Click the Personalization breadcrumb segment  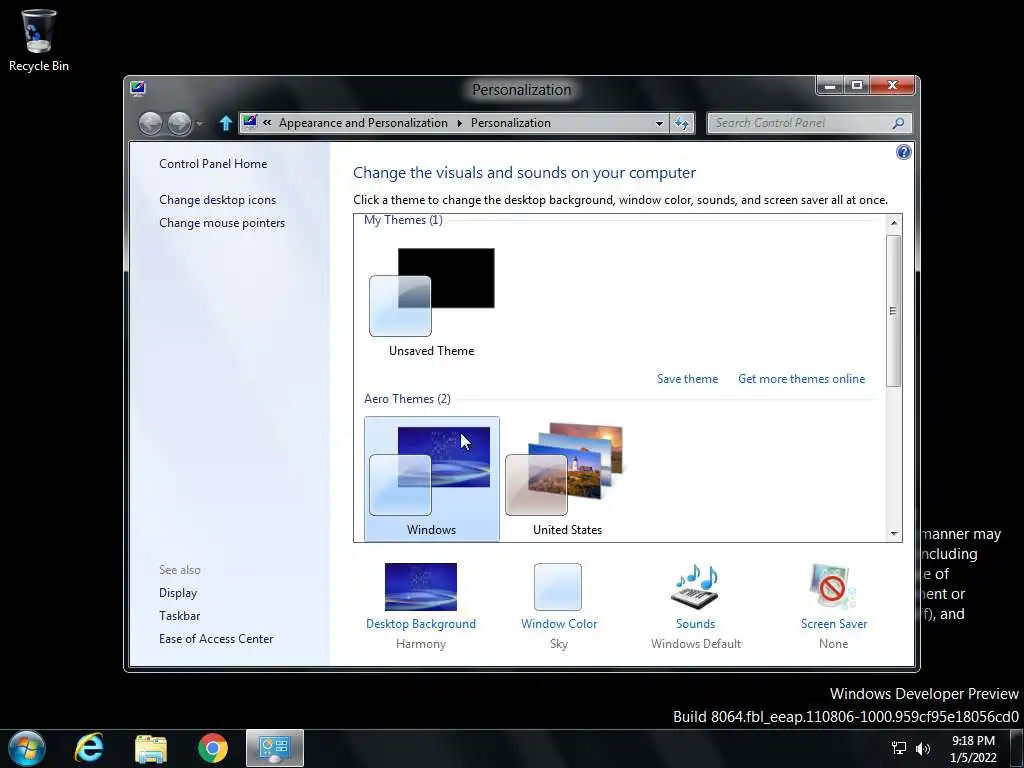(511, 123)
